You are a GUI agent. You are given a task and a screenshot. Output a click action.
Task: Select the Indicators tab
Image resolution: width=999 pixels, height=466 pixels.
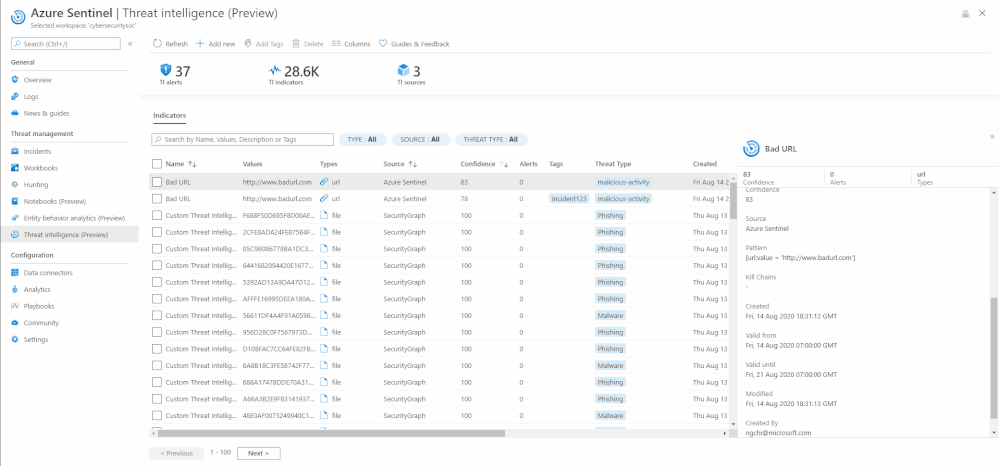[x=169, y=115]
